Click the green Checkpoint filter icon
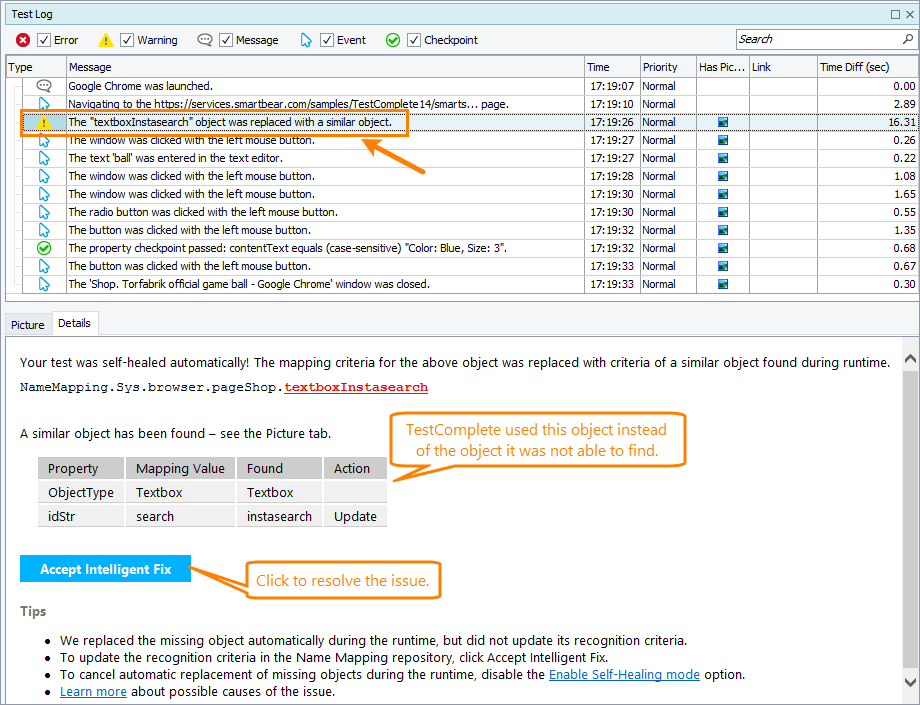920x705 pixels. click(x=393, y=40)
